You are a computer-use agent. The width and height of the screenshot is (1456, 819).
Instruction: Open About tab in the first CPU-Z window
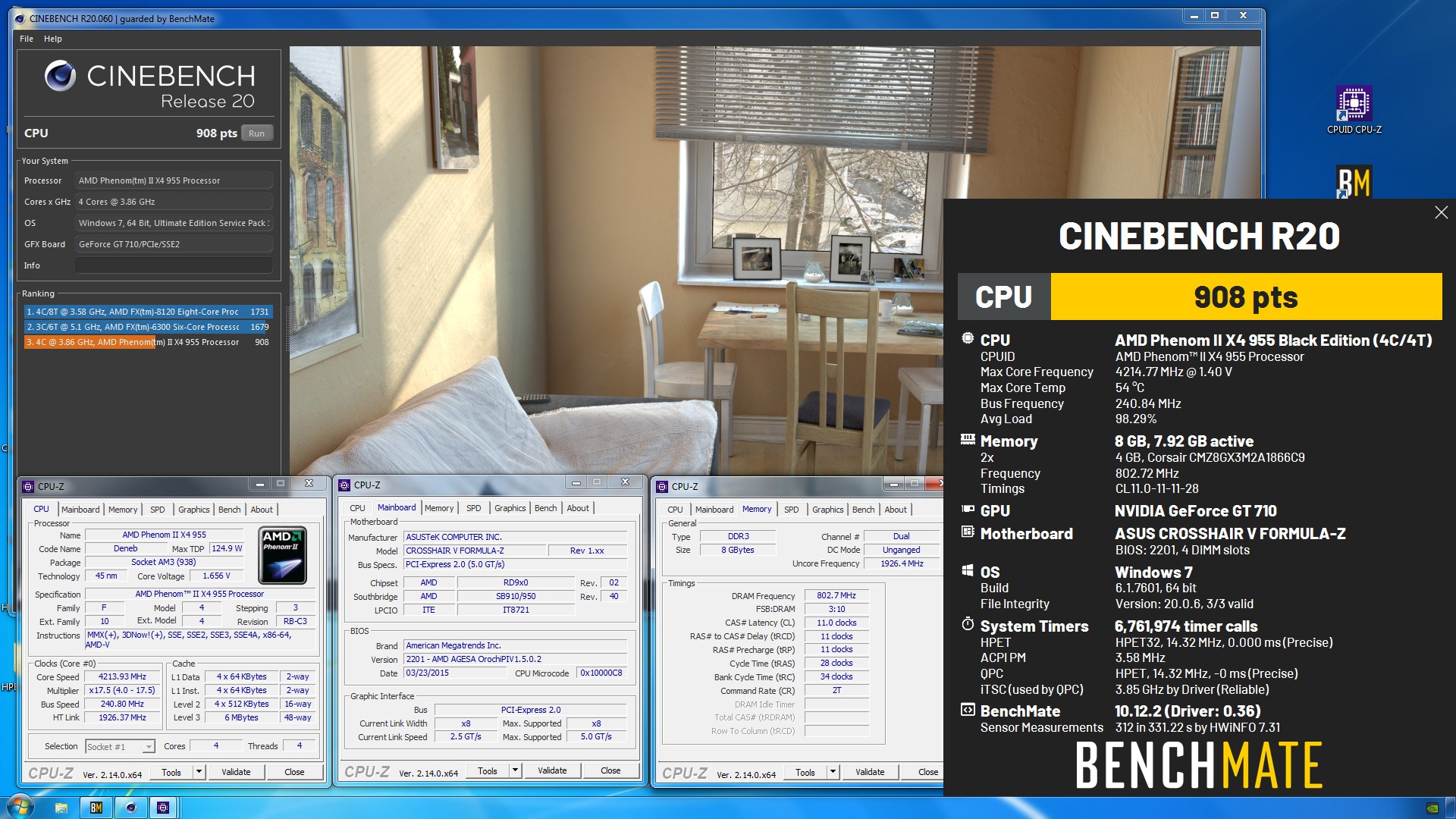coord(262,510)
